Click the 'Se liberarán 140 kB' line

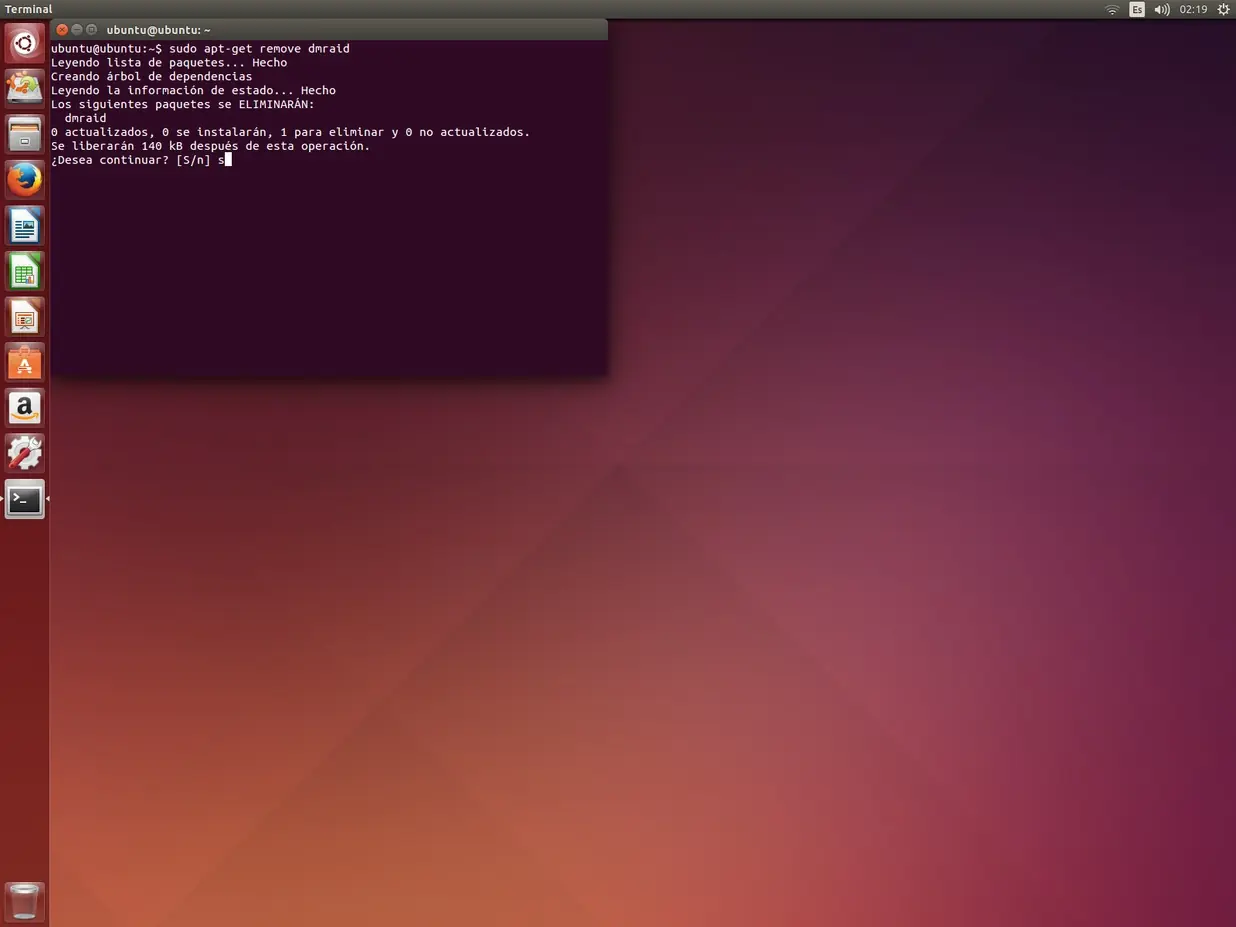click(x=210, y=146)
